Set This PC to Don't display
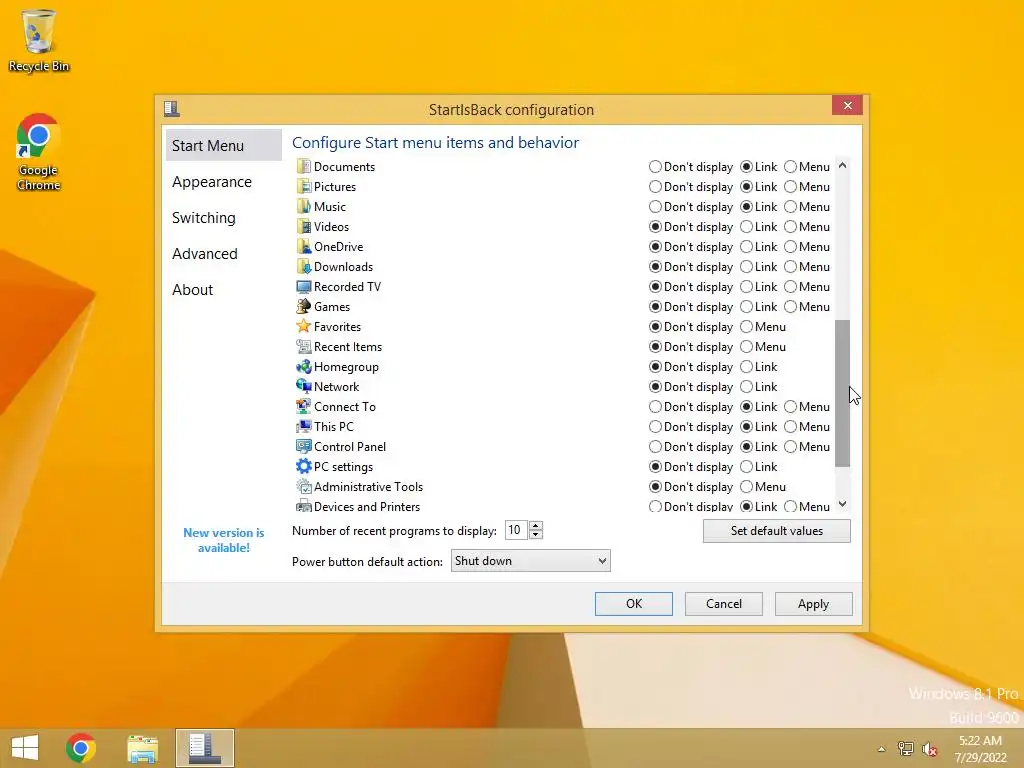1024x768 pixels. [655, 426]
